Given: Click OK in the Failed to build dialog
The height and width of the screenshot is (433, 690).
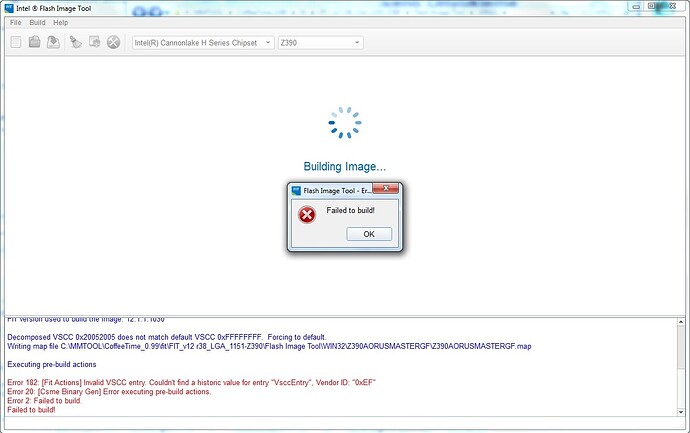Looking at the screenshot, I should [x=369, y=234].
